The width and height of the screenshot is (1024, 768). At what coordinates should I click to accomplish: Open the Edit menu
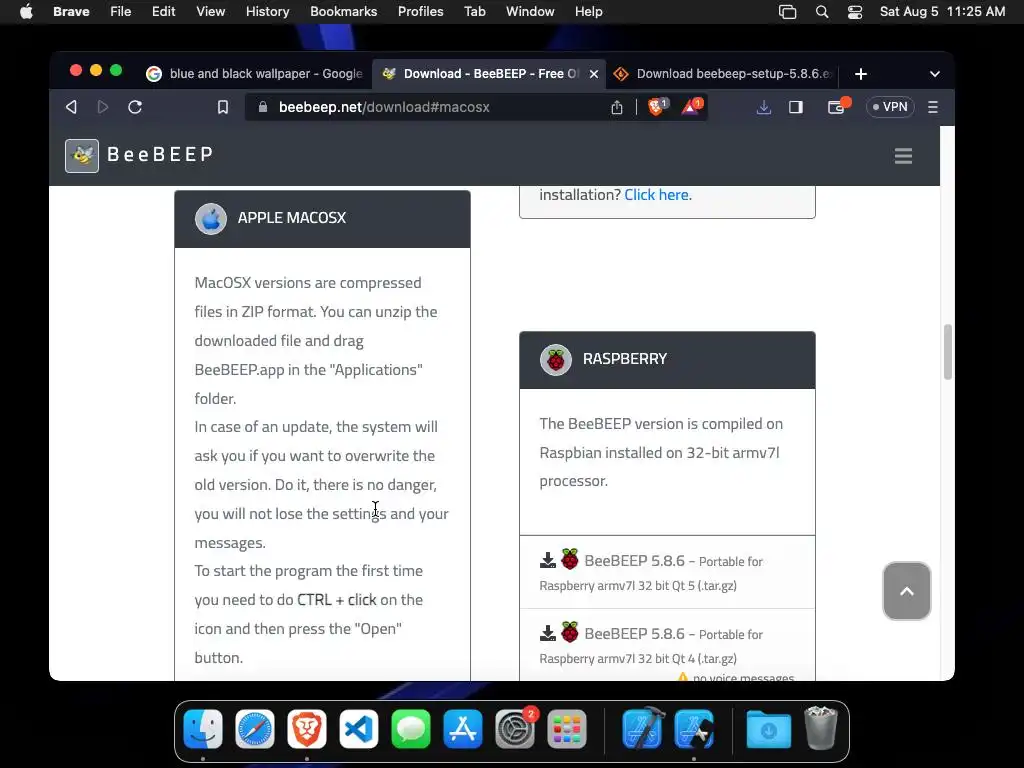point(163,12)
